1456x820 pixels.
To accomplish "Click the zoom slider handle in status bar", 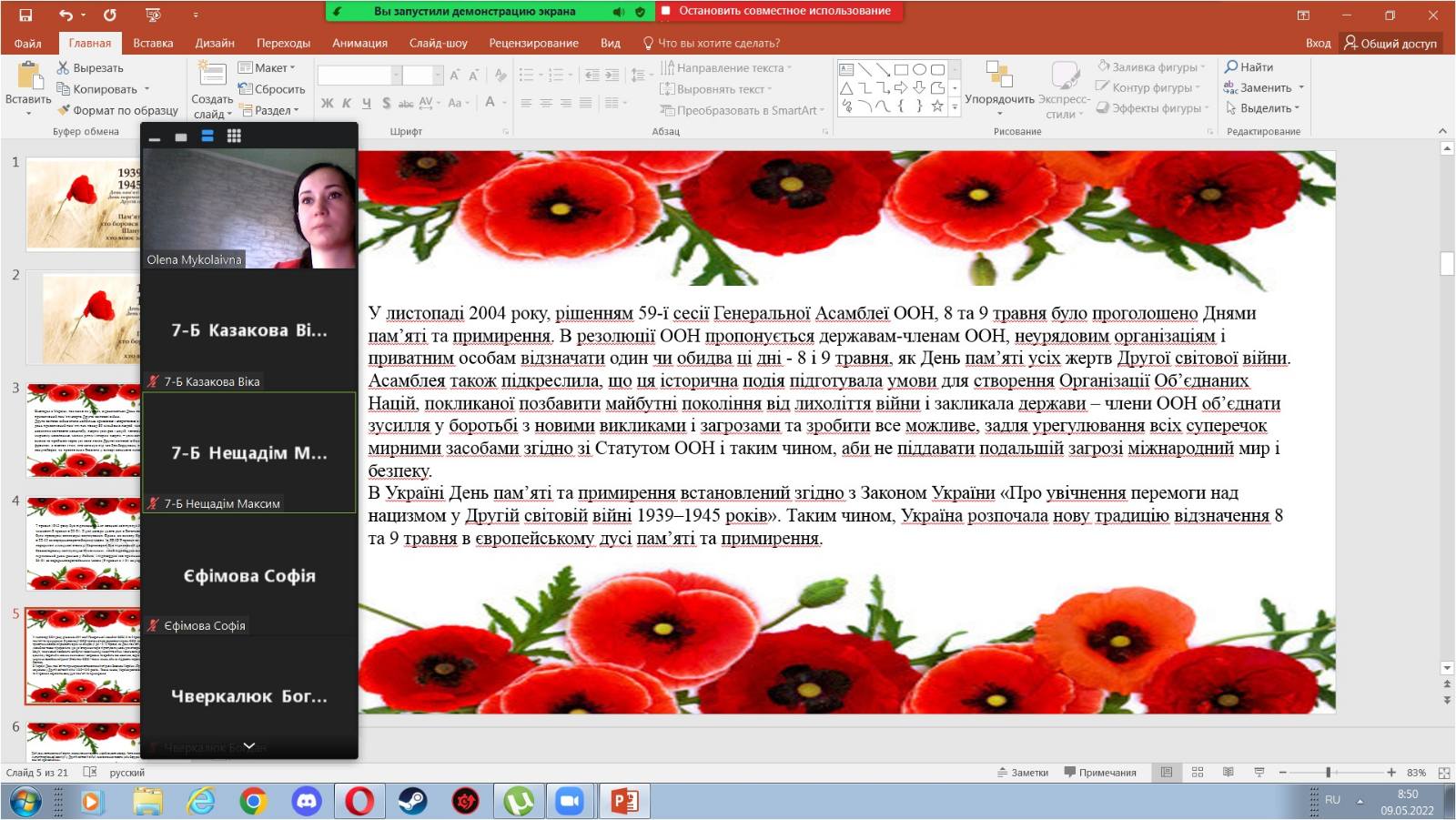I will (1329, 773).
